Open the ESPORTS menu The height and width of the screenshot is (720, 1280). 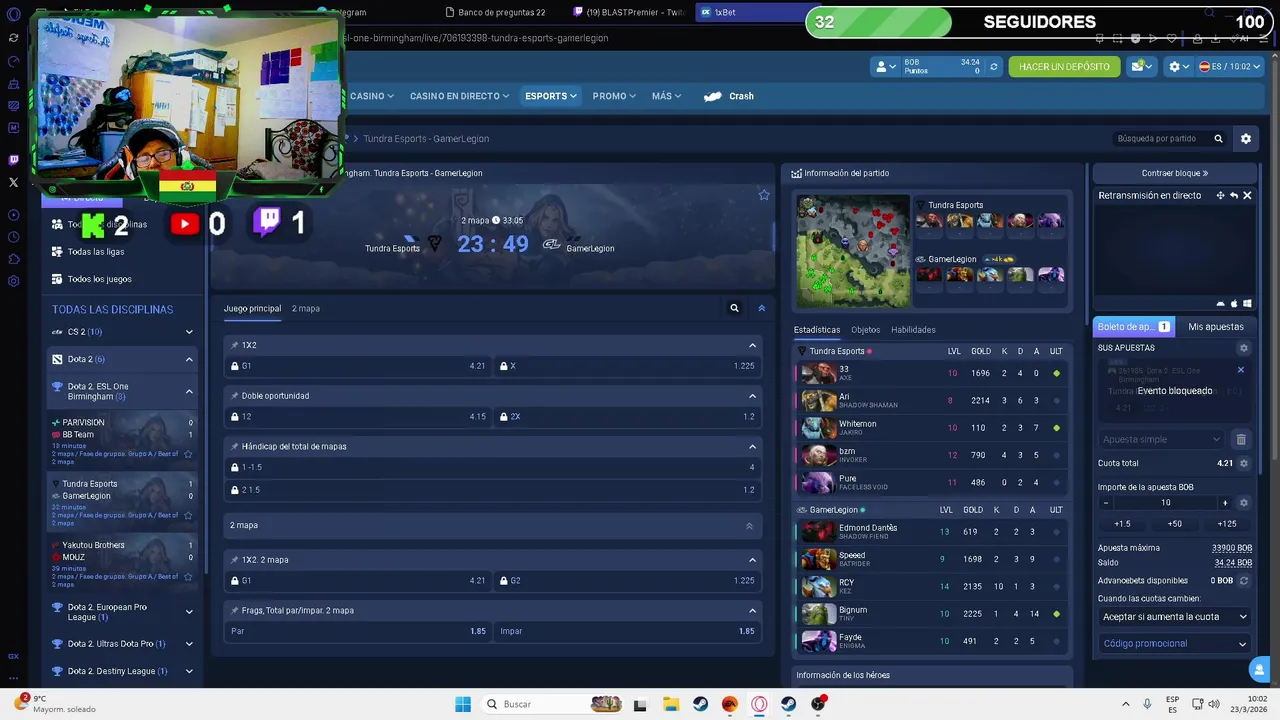[x=551, y=96]
